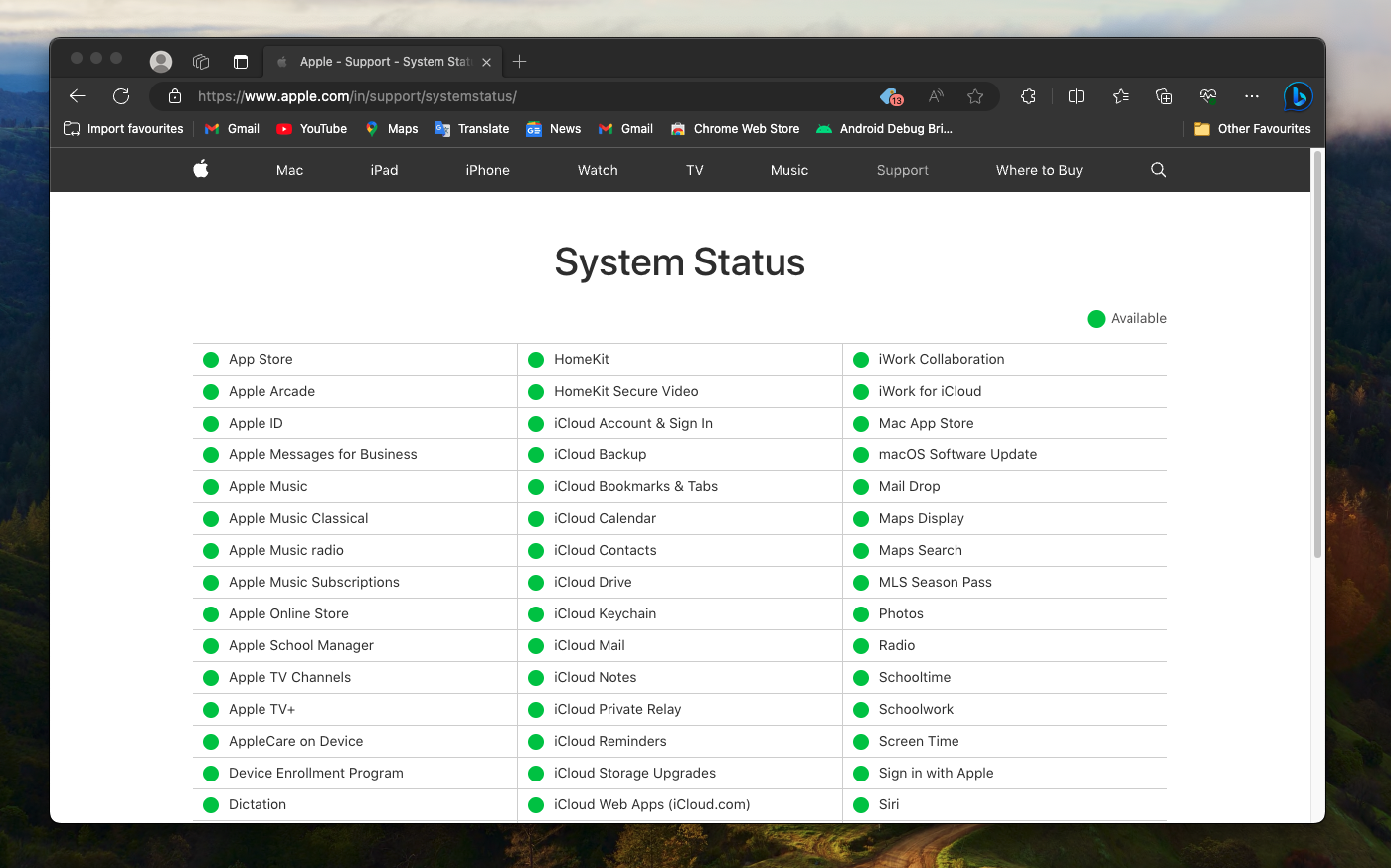
Task: Open a new tab with plus icon
Action: pos(519,62)
